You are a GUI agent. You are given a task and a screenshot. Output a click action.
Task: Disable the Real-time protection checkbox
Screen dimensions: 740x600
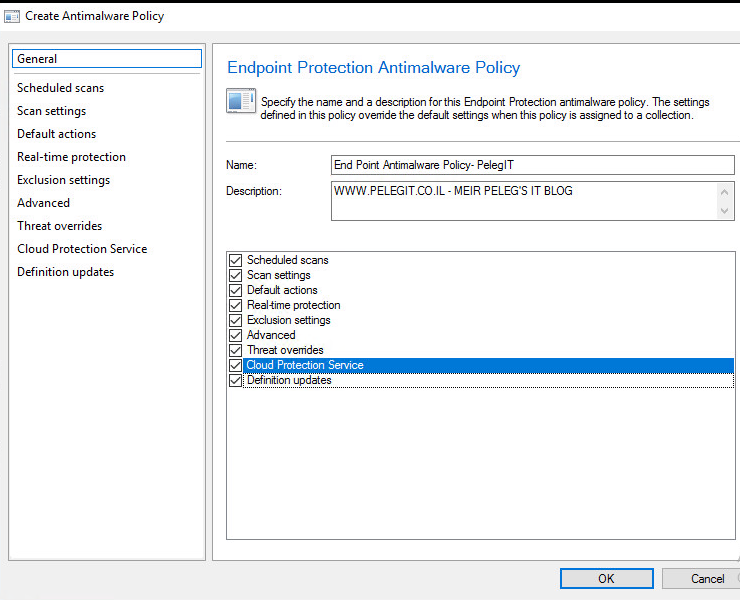click(235, 305)
